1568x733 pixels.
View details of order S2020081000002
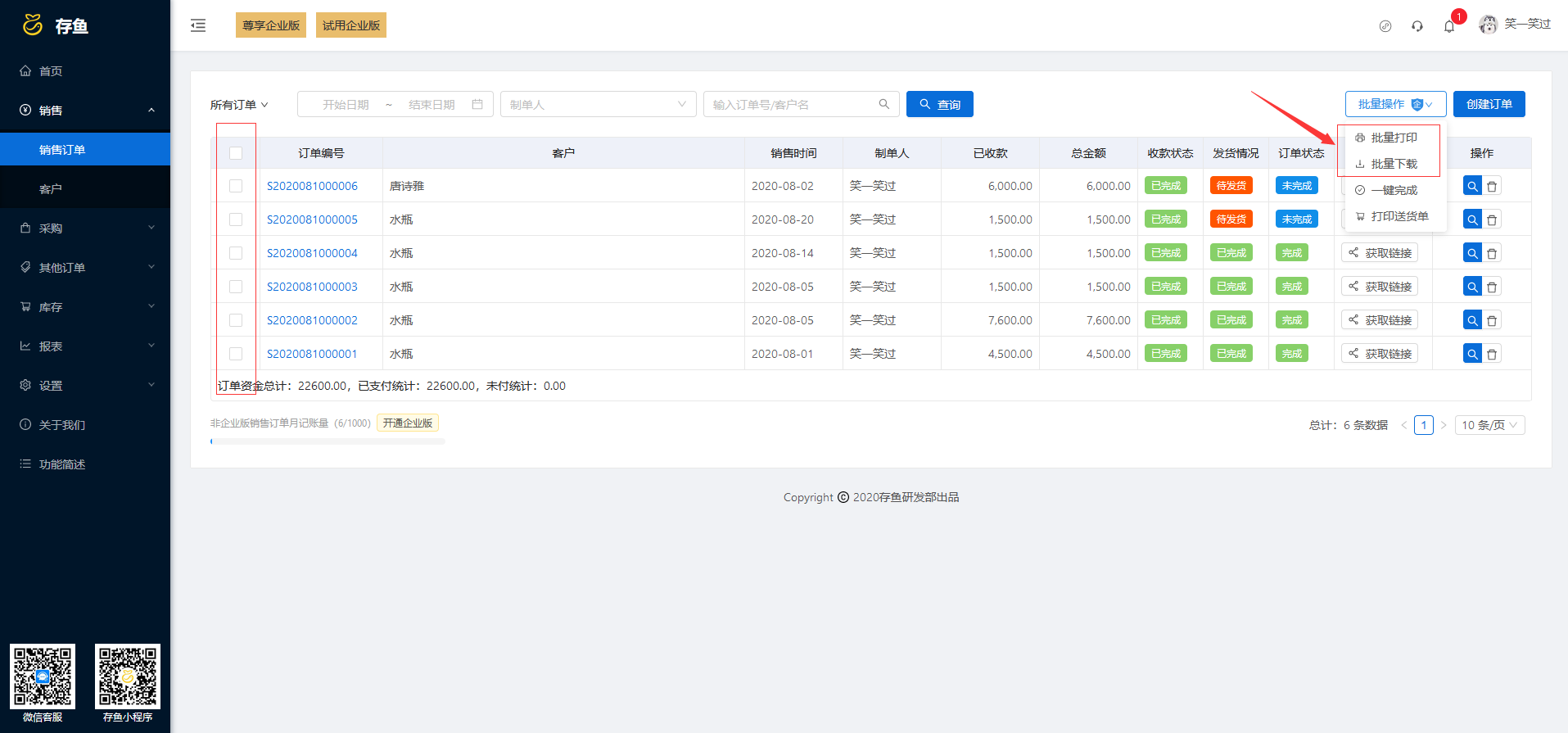[1472, 320]
